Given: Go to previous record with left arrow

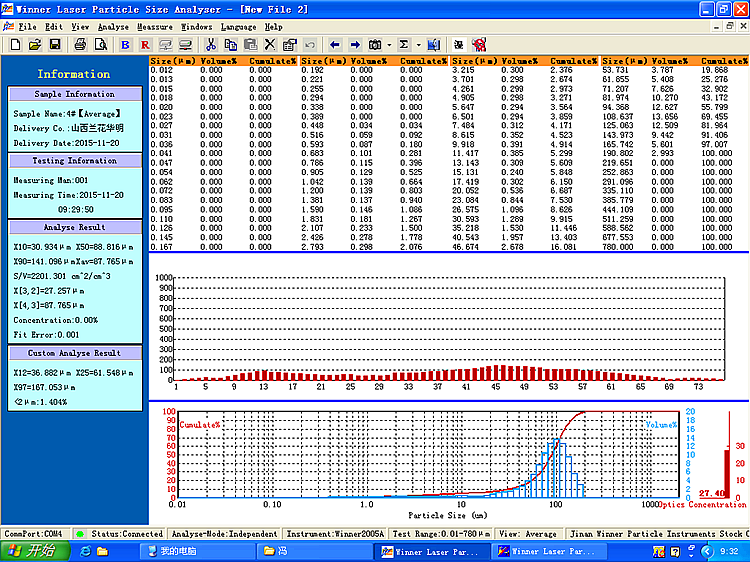Looking at the screenshot, I should [x=335, y=45].
